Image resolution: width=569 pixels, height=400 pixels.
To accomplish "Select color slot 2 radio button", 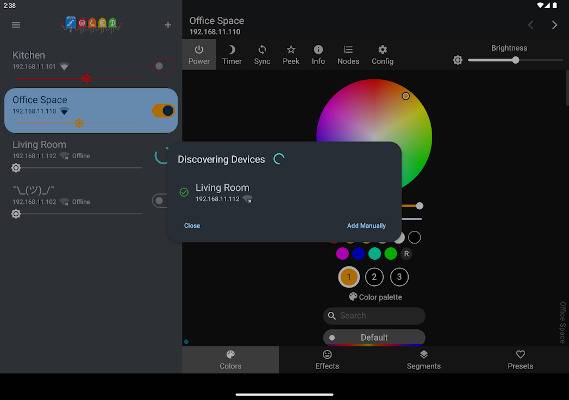I will (374, 277).
